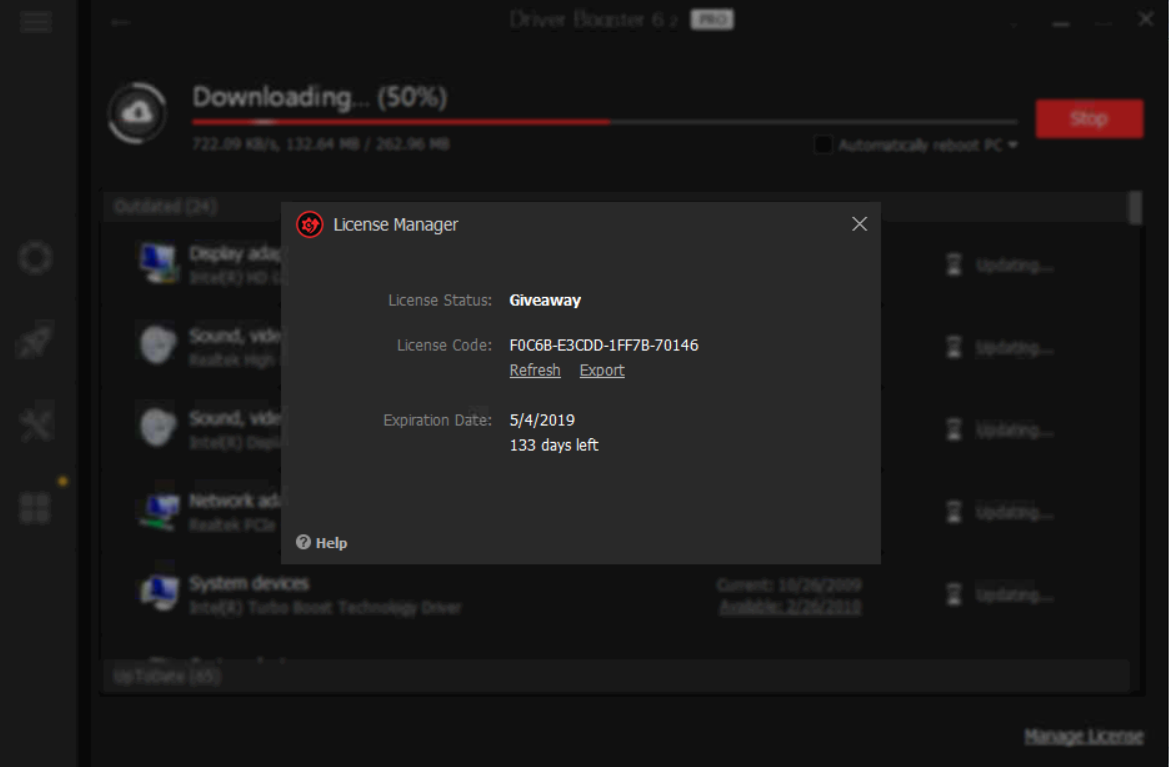Click the Refresh link under License Code
Screen dimensions: 1169x767
tap(535, 370)
